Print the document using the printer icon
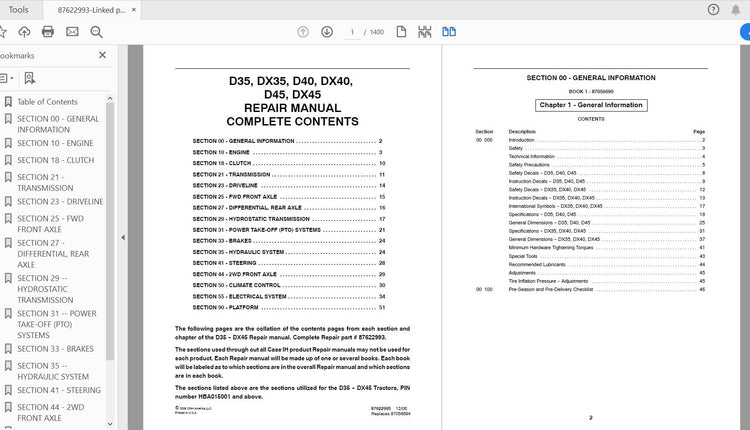Image resolution: width=750 pixels, height=430 pixels. (x=48, y=32)
